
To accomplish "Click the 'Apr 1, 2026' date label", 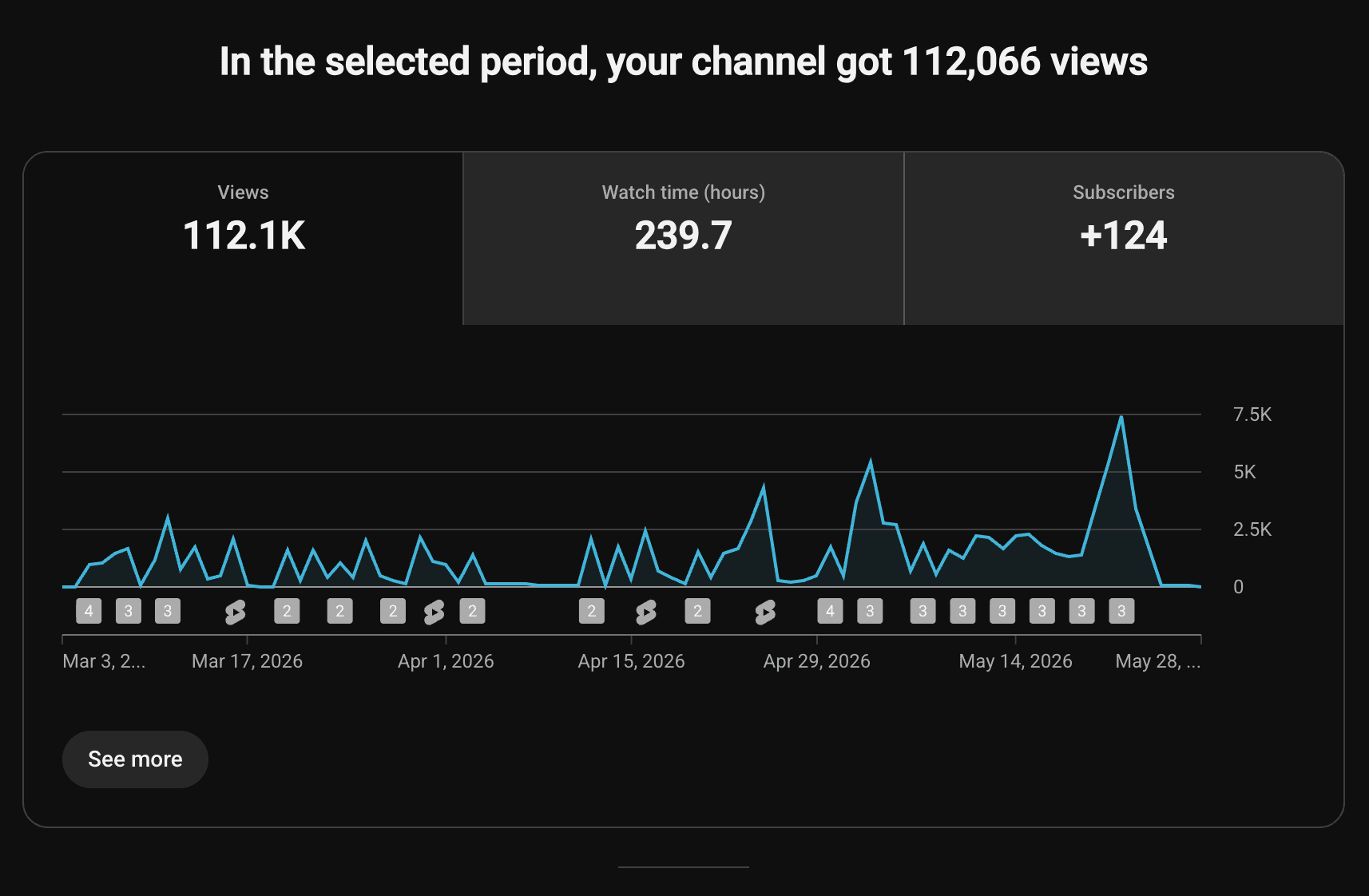I will pyautogui.click(x=446, y=661).
